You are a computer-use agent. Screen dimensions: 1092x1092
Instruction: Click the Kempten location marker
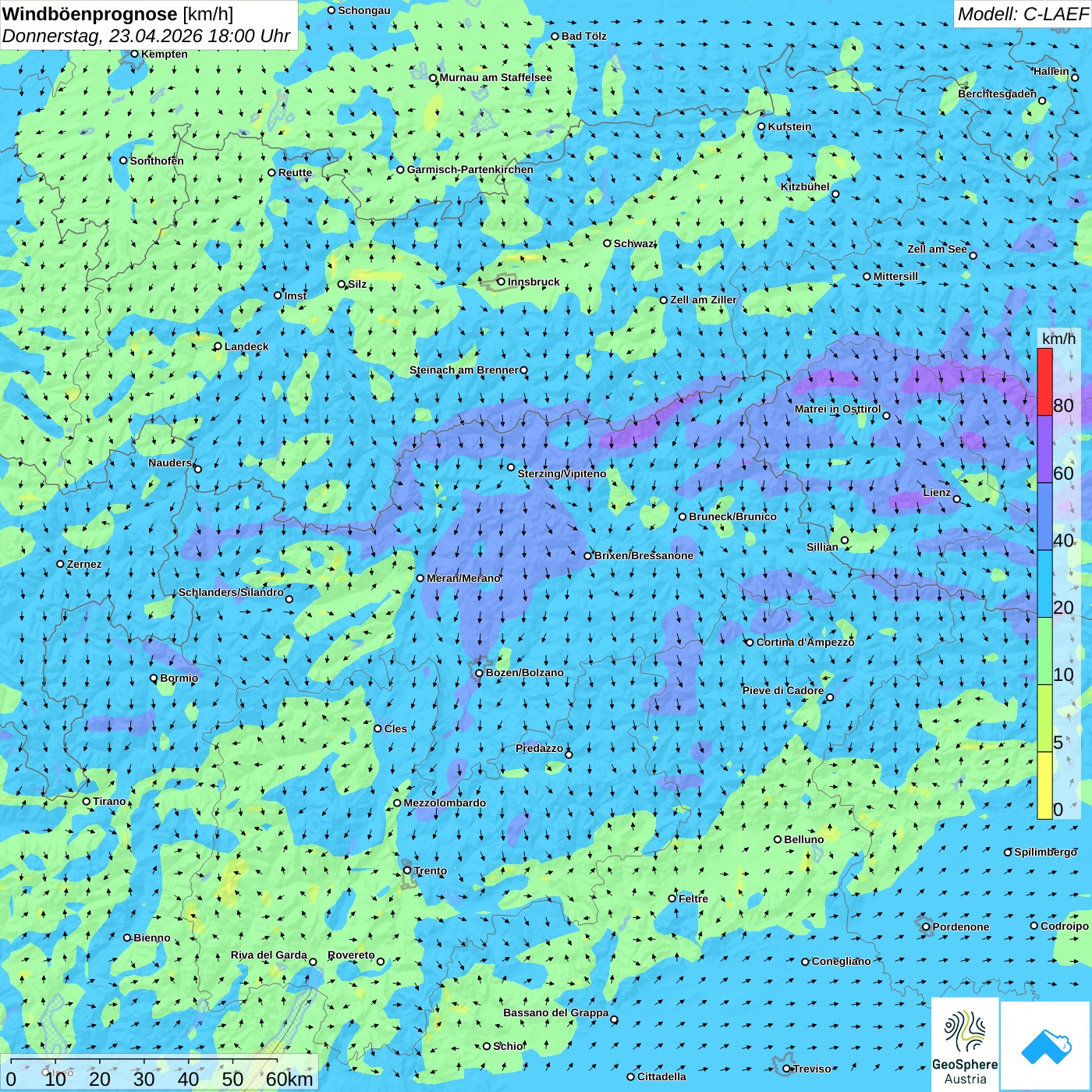134,54
